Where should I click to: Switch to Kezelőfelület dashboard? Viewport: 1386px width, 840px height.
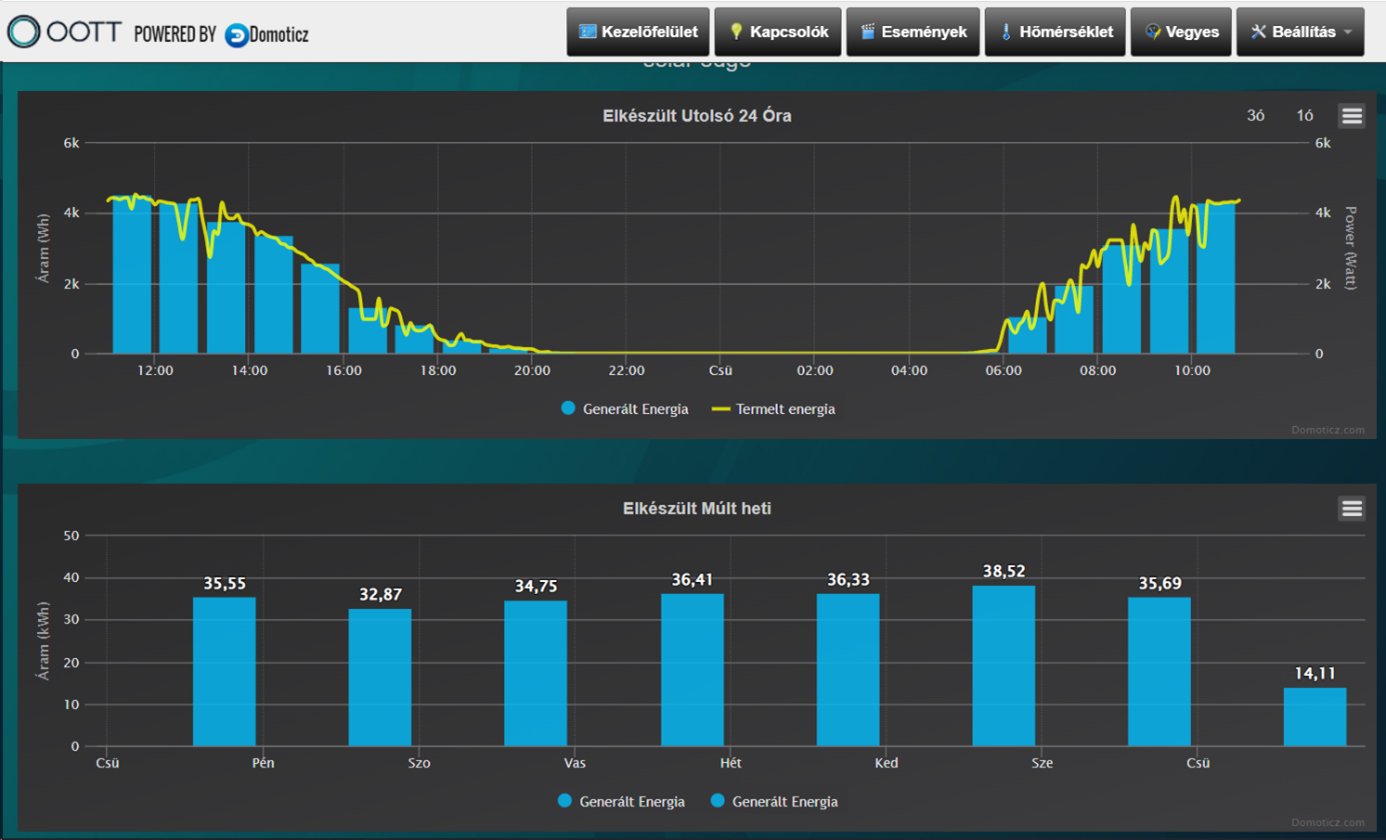[x=638, y=32]
